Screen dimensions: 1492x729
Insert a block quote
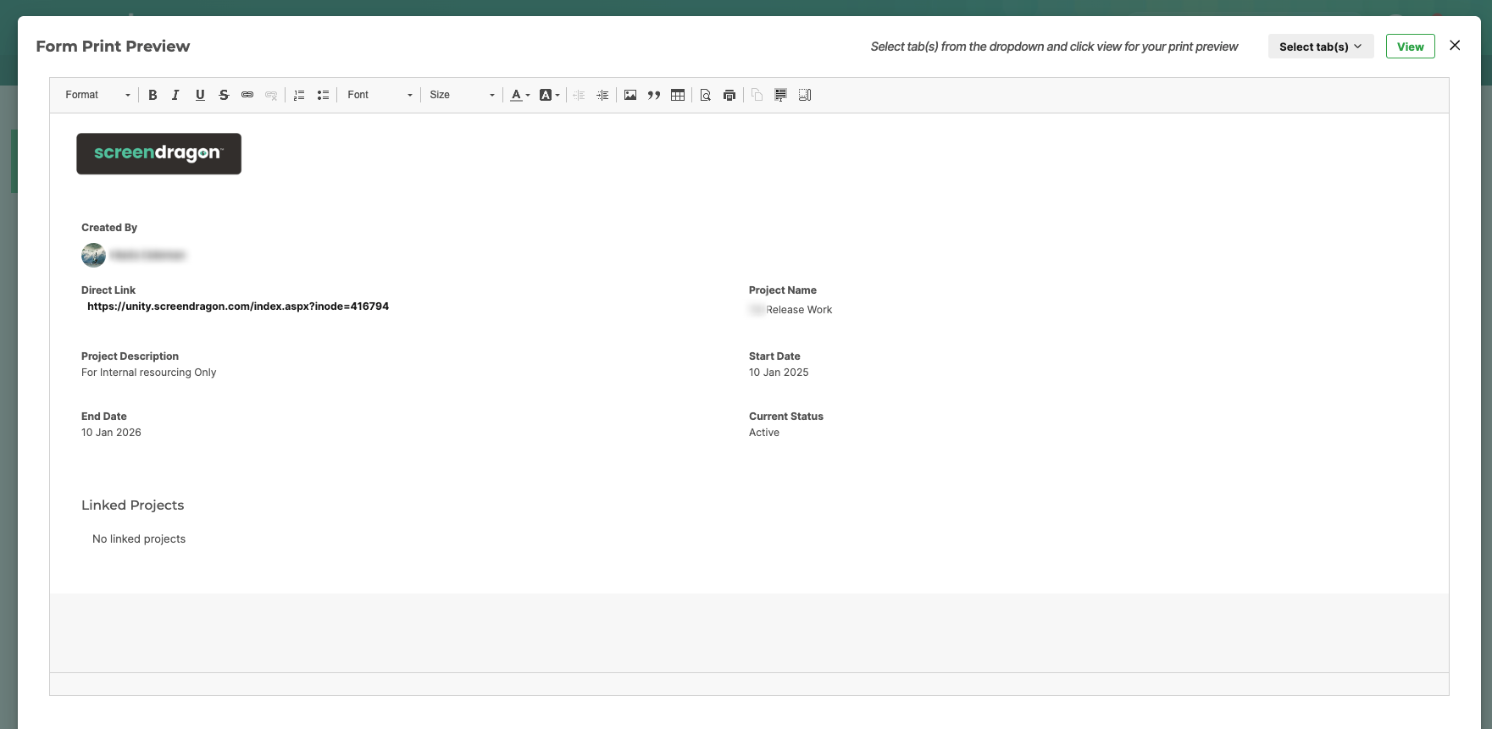(x=654, y=95)
